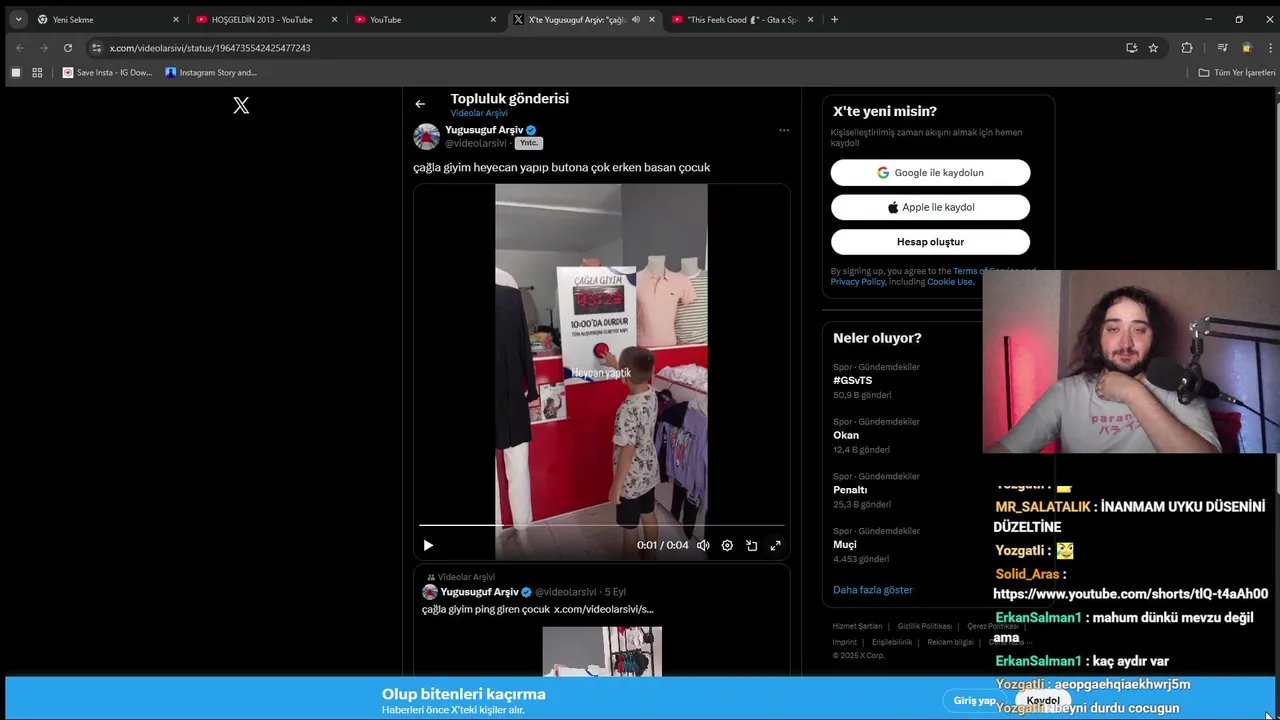Open the Chrome apps grid in the bookmarks bar
This screenshot has width=1280, height=720.
click(x=37, y=72)
